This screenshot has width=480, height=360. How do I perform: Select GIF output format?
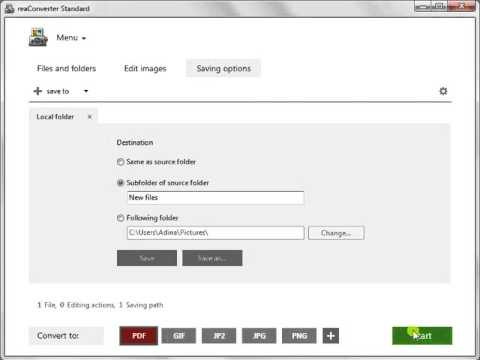(x=179, y=336)
